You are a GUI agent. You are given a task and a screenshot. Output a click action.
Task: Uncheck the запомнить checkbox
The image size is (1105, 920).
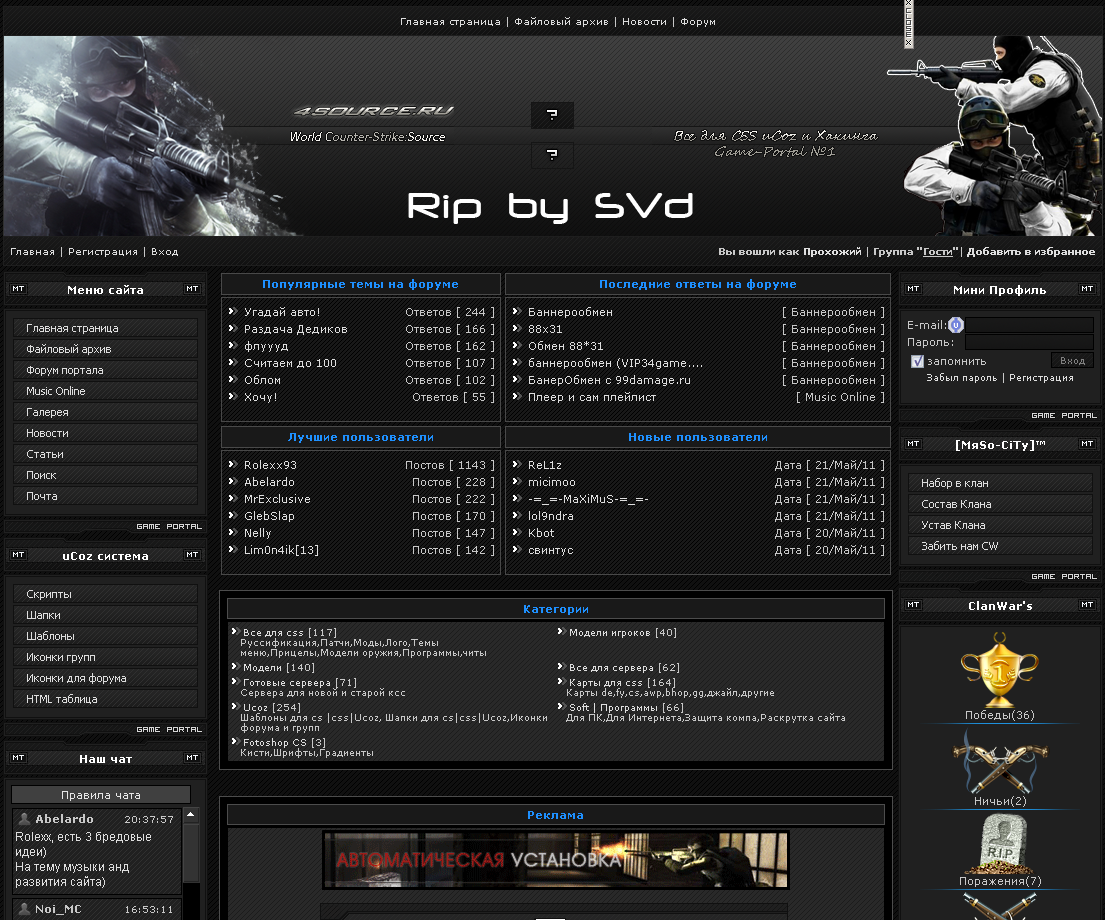pos(917,361)
